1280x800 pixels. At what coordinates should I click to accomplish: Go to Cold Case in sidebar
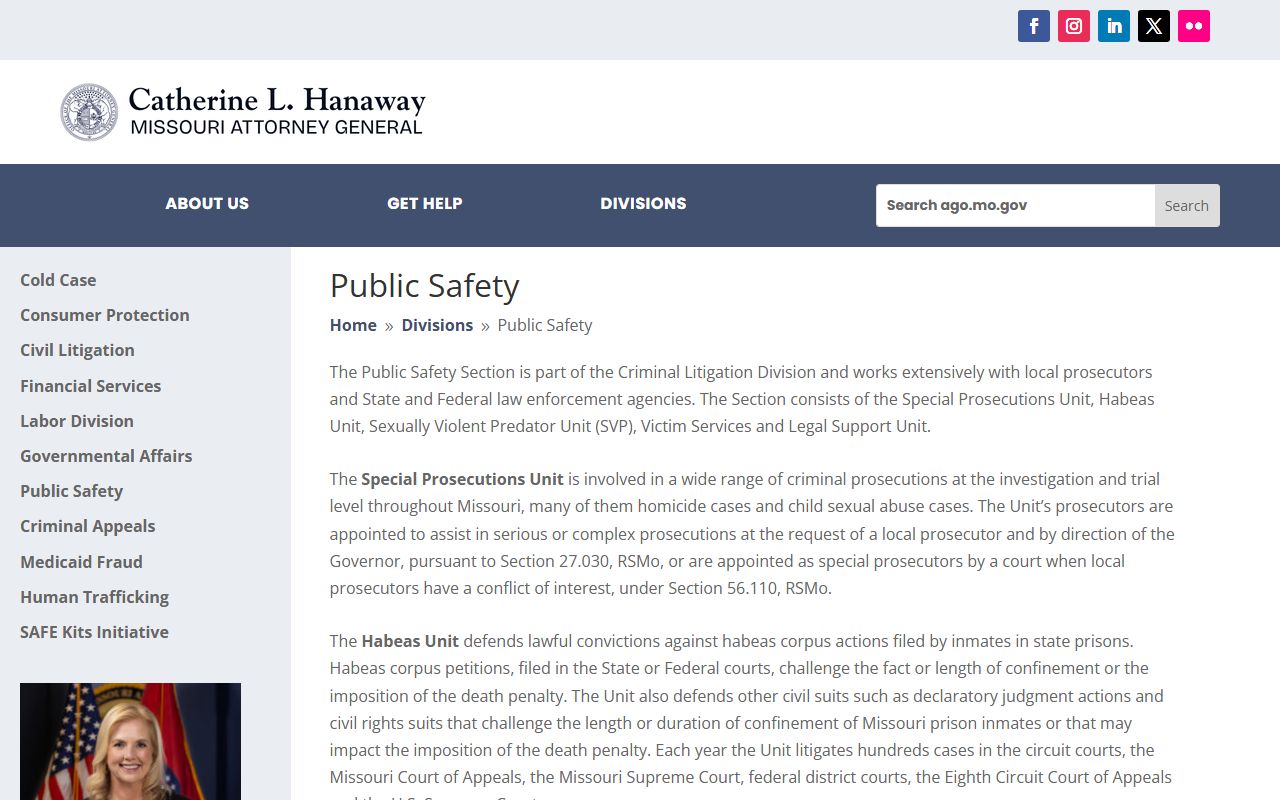(58, 280)
